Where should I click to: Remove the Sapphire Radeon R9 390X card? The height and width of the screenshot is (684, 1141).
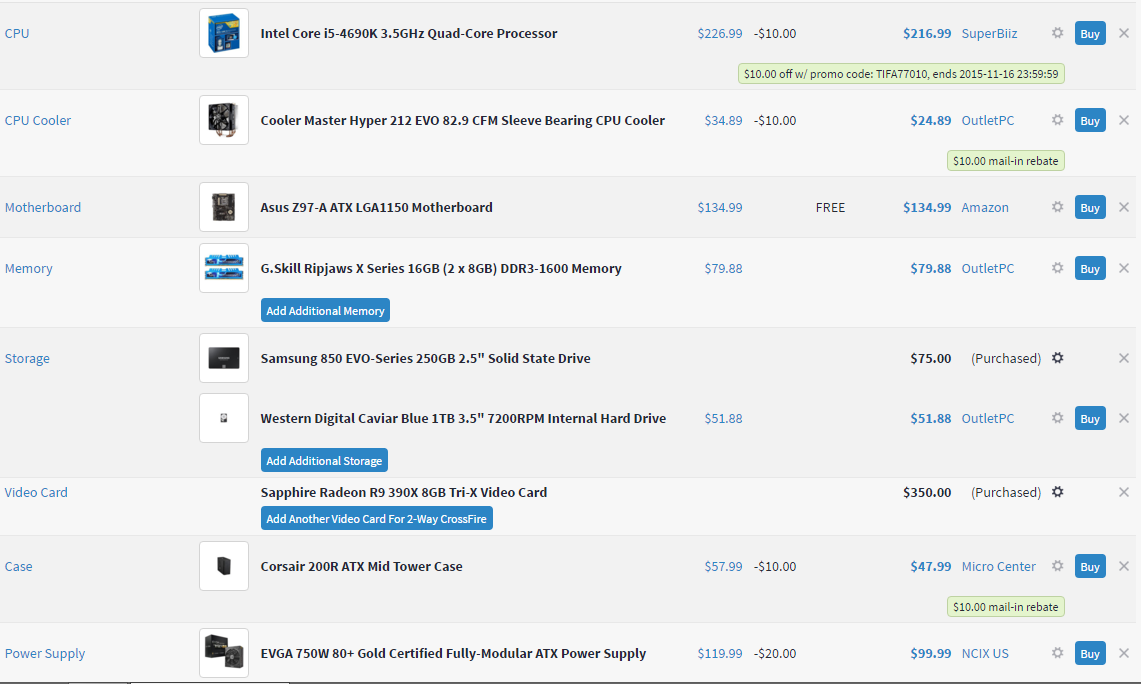point(1124,493)
